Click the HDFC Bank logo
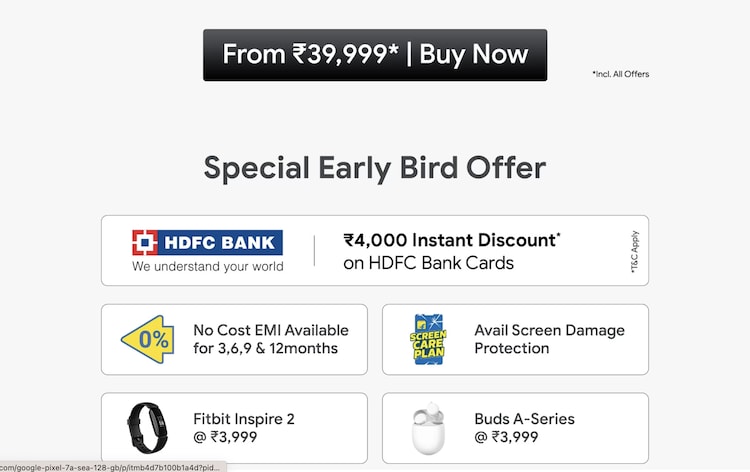Viewport: 750px width, 472px height. point(207,242)
